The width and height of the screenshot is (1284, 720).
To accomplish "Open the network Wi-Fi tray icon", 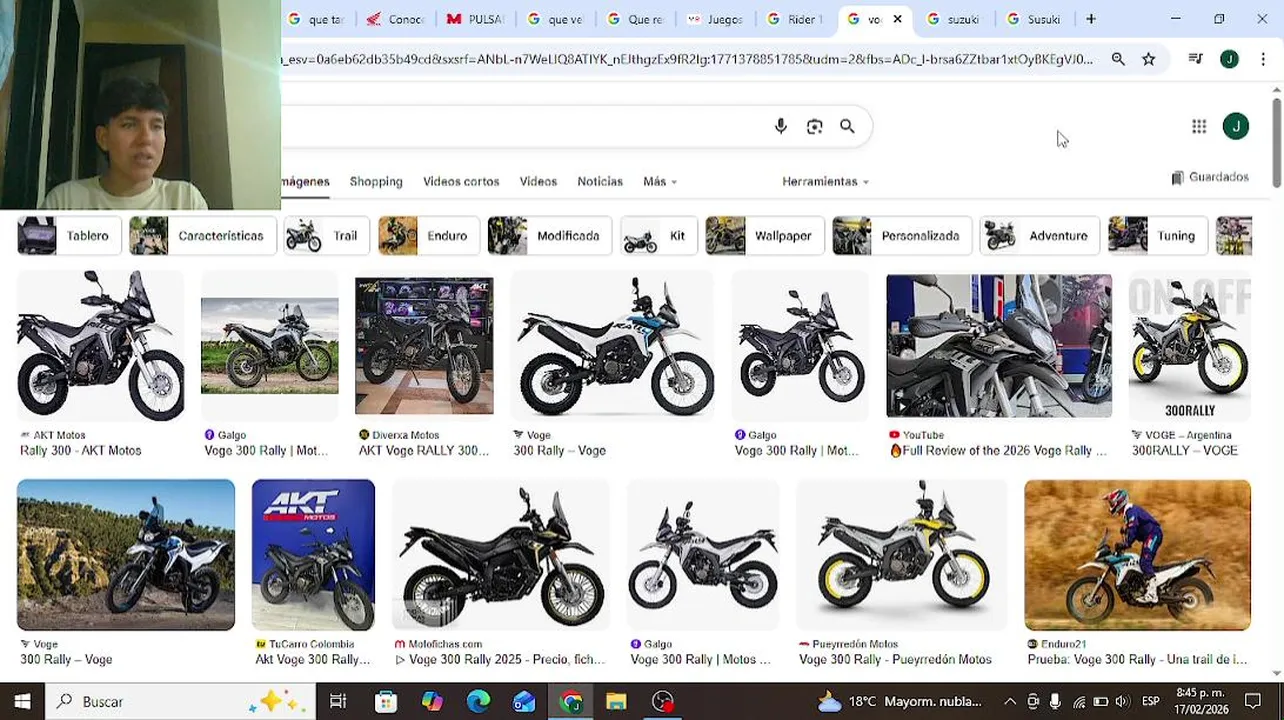I will click(x=1079, y=702).
